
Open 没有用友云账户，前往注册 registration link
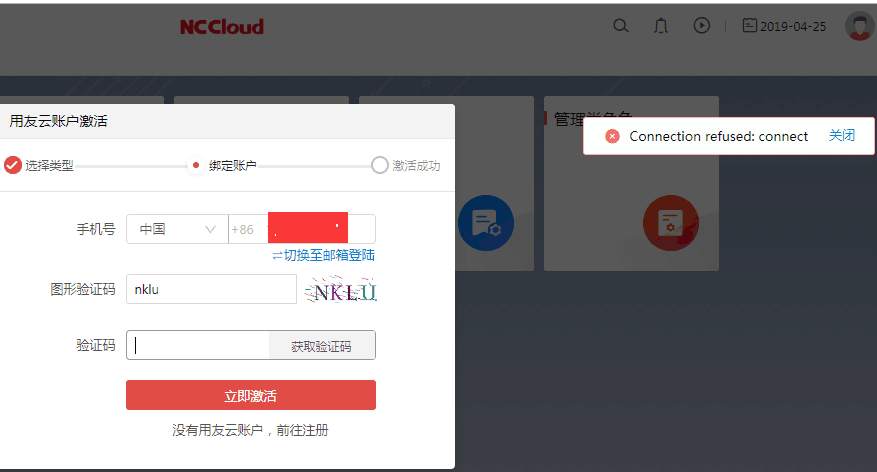tap(250, 430)
